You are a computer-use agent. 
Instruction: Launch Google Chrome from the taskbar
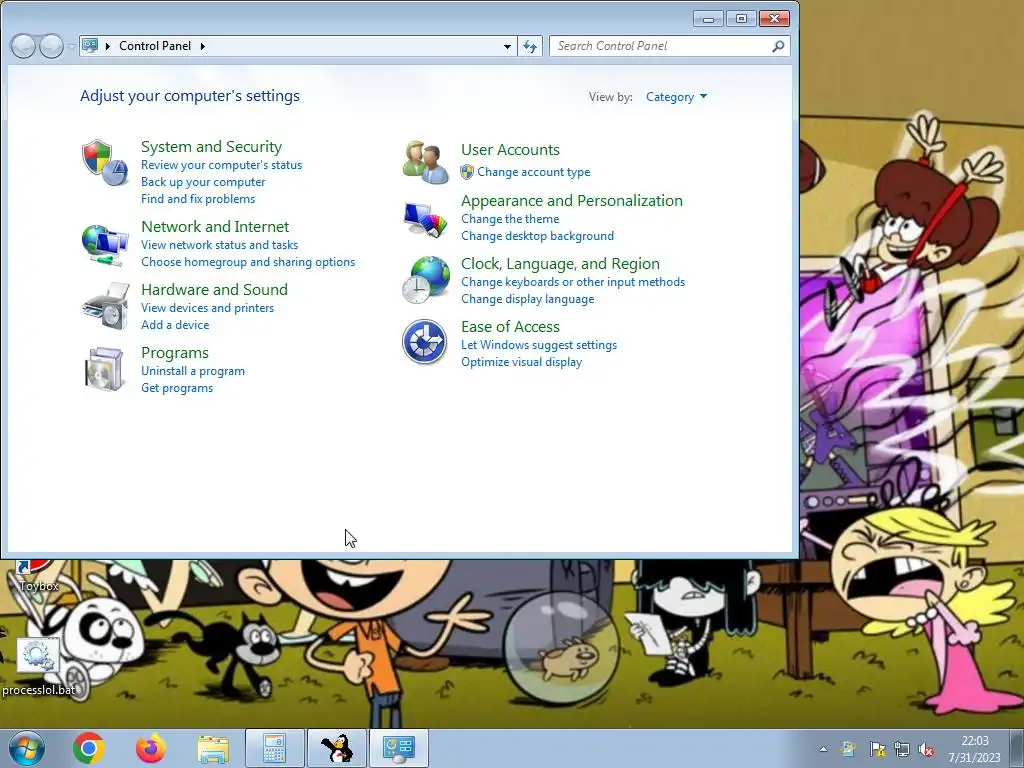(x=89, y=748)
